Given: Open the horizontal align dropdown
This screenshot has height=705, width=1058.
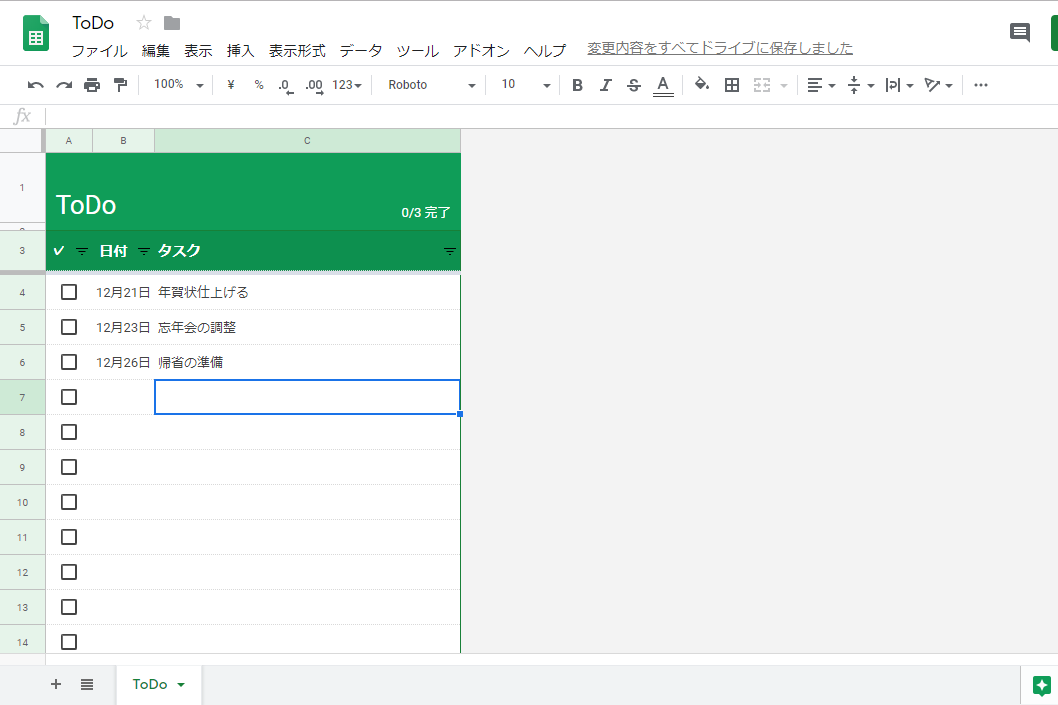Looking at the screenshot, I should click(x=821, y=85).
